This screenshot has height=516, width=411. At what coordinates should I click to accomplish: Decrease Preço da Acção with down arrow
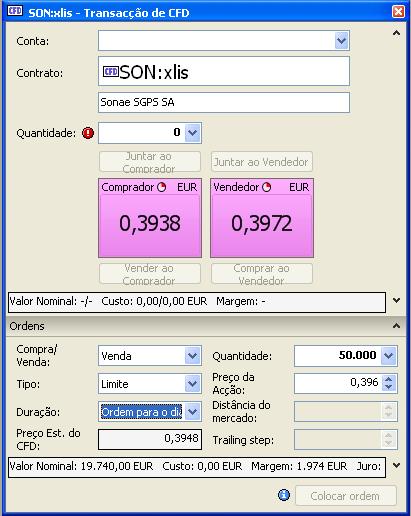[x=388, y=387]
